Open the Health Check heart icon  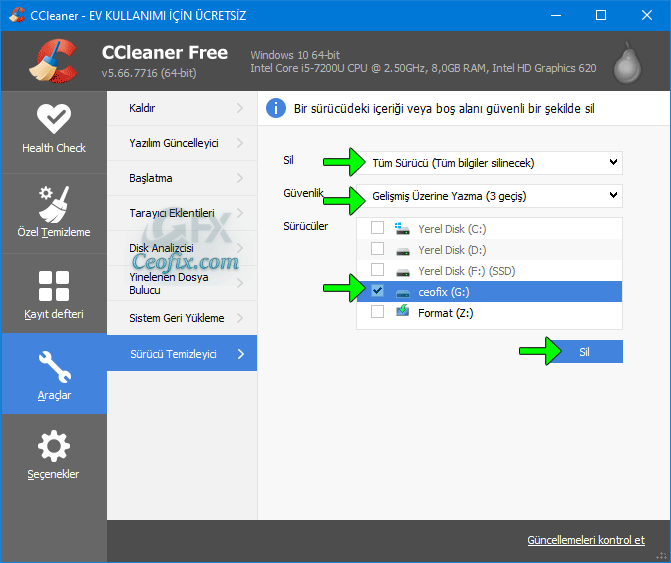coord(54,119)
